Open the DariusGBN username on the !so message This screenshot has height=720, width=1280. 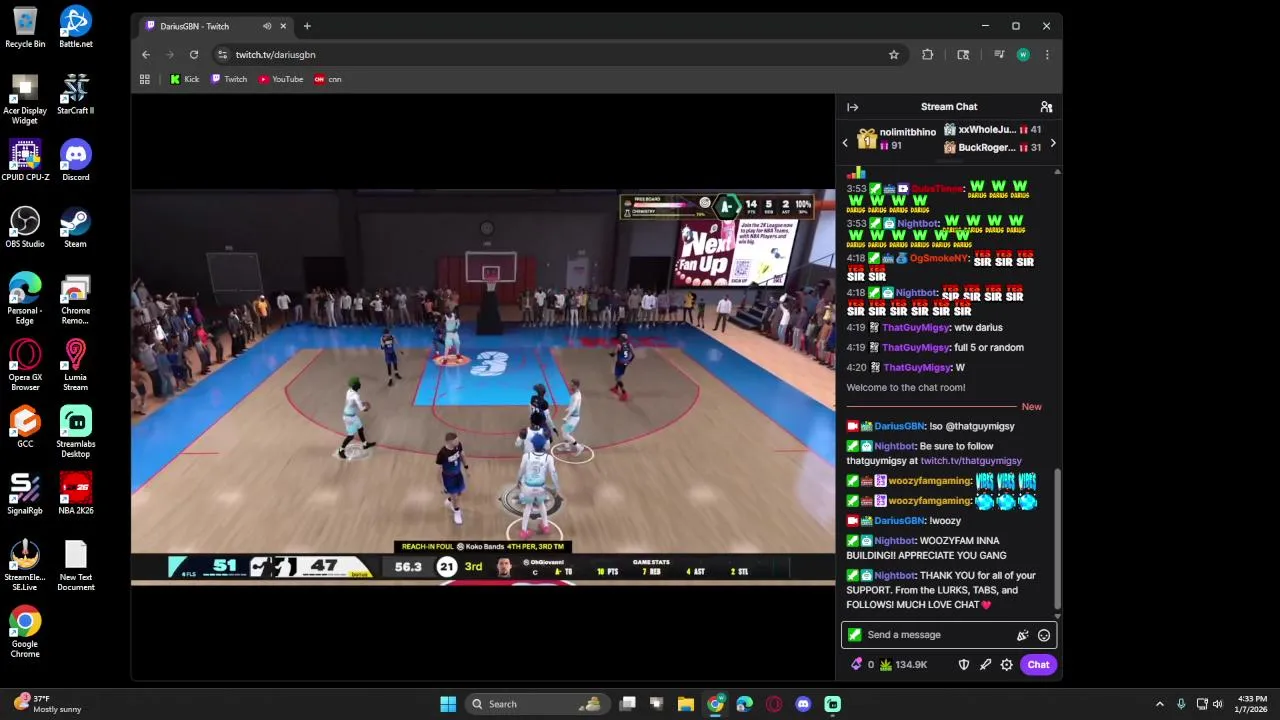pyautogui.click(x=900, y=426)
